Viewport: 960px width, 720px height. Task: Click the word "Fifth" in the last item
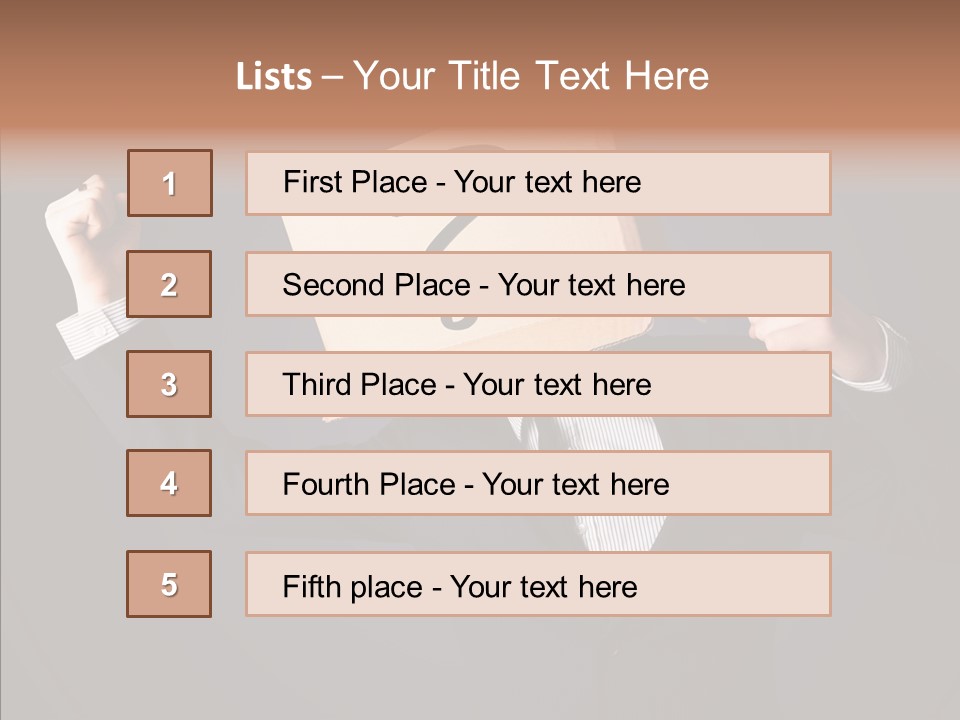(x=312, y=585)
